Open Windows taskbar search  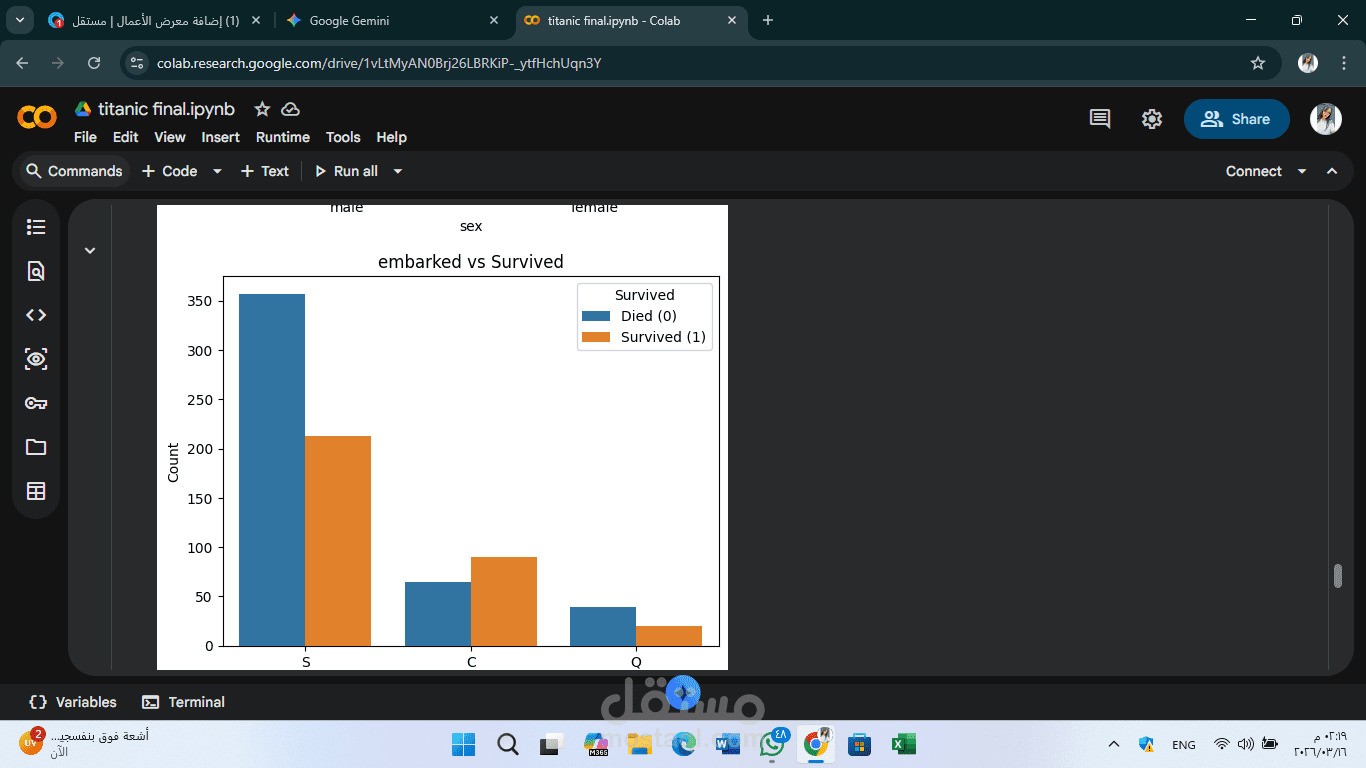pos(508,744)
